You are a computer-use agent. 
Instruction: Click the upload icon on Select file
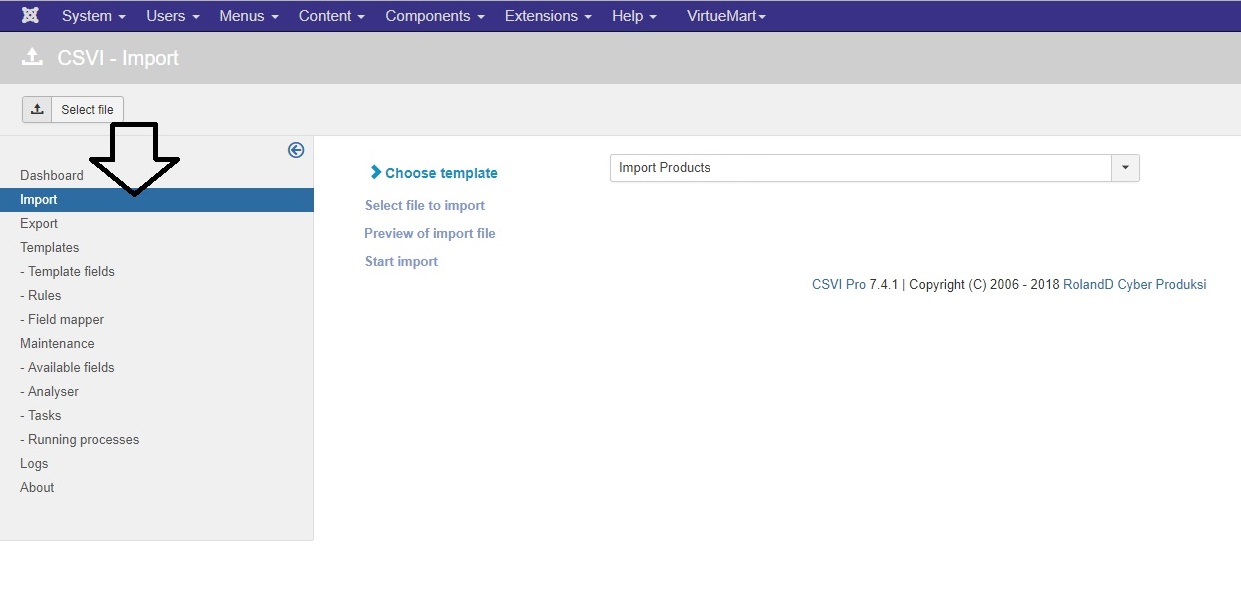click(x=37, y=109)
